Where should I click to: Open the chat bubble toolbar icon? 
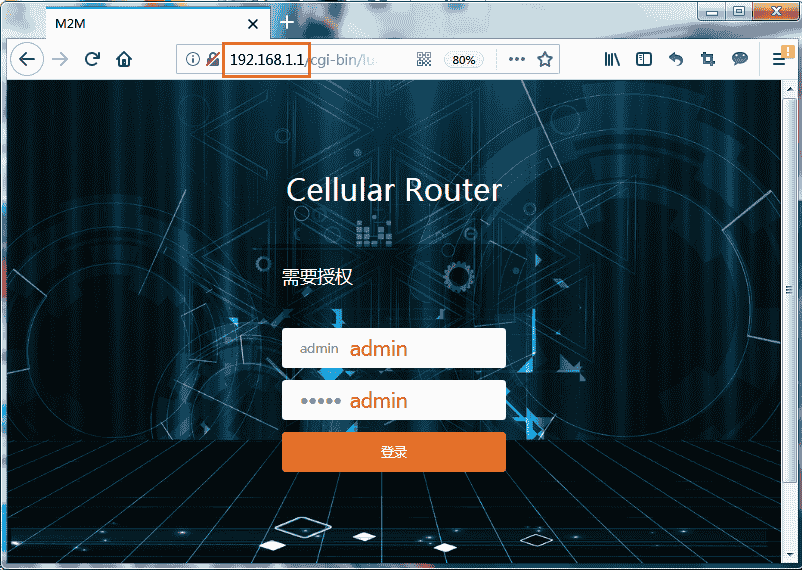pyautogui.click(x=740, y=59)
